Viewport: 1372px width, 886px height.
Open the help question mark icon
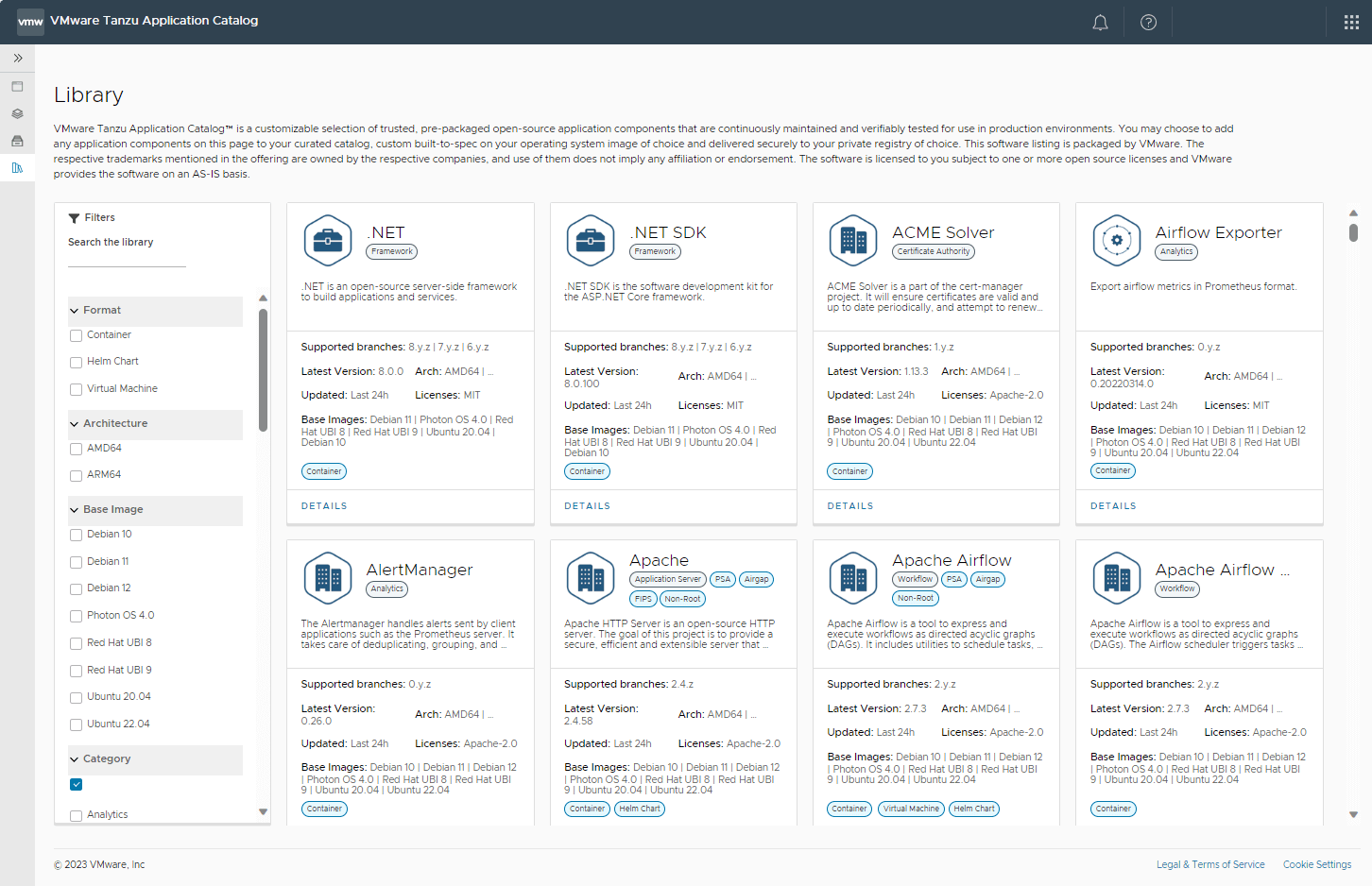pyautogui.click(x=1148, y=22)
